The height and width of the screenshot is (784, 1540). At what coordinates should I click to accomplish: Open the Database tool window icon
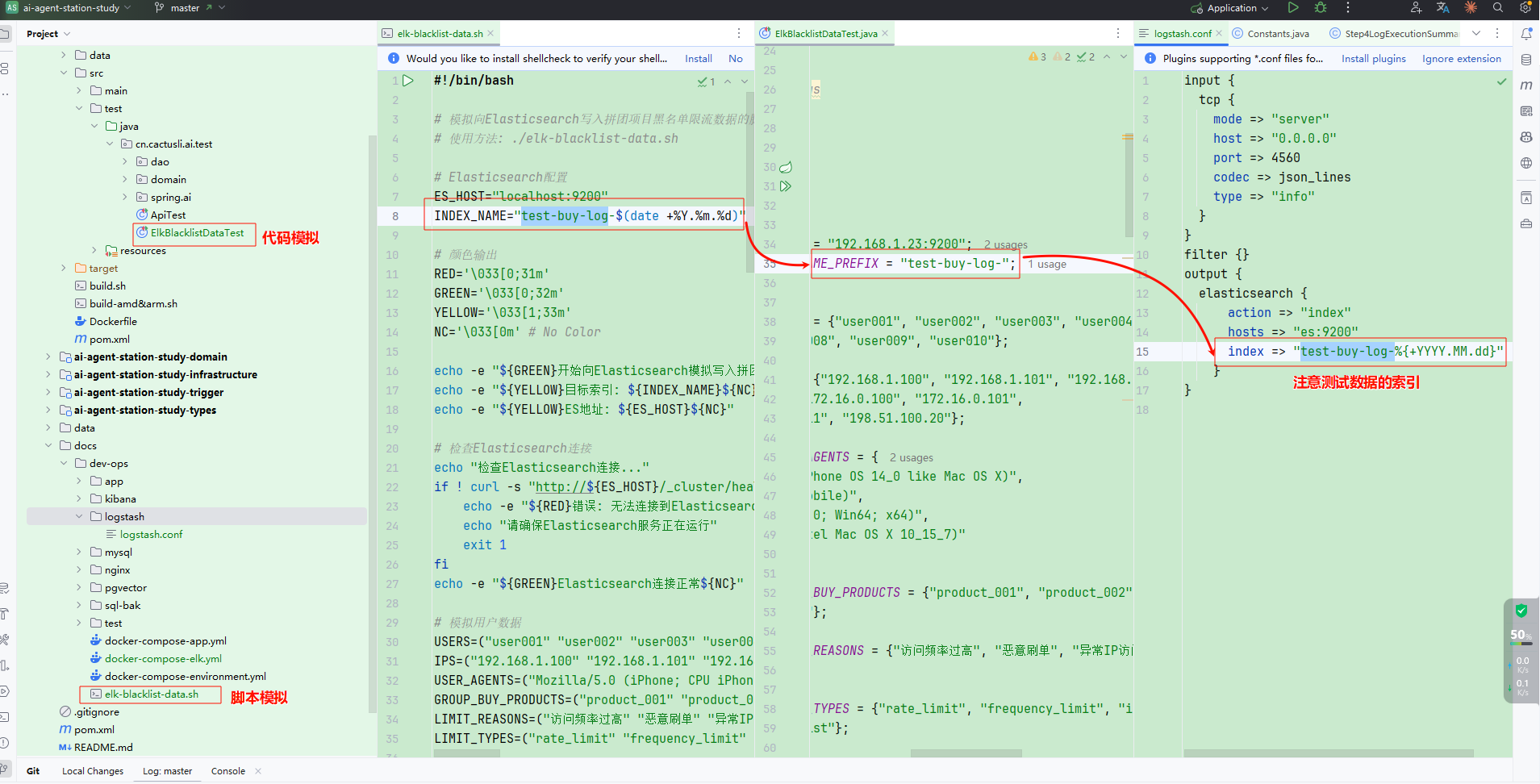point(1526,60)
